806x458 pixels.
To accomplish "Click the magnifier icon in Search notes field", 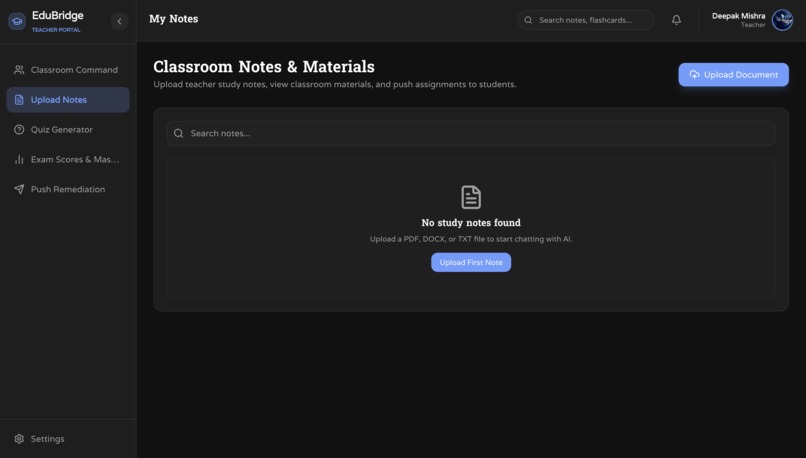I will pos(178,133).
